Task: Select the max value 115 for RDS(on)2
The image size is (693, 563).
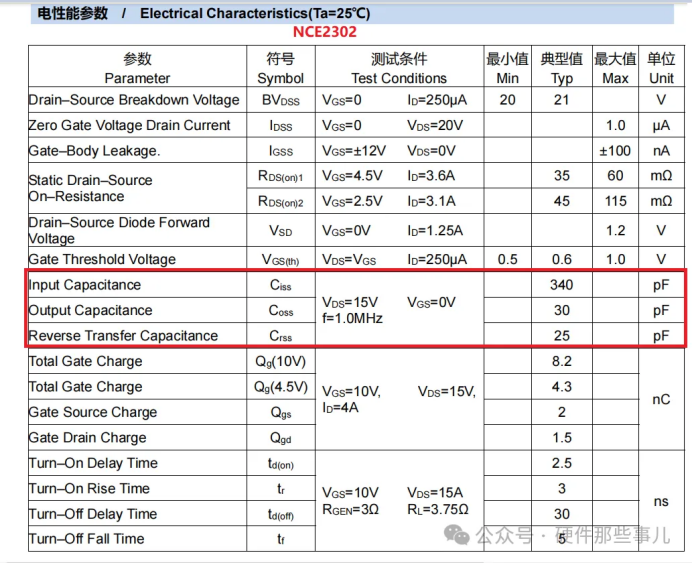Action: (x=616, y=202)
